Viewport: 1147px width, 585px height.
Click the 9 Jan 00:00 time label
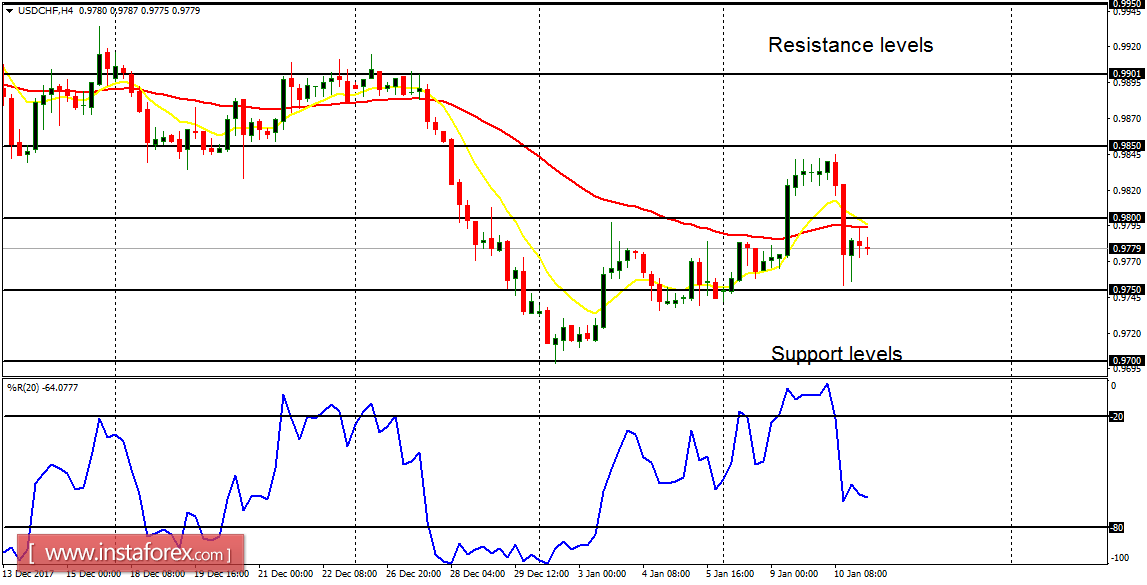tap(792, 574)
